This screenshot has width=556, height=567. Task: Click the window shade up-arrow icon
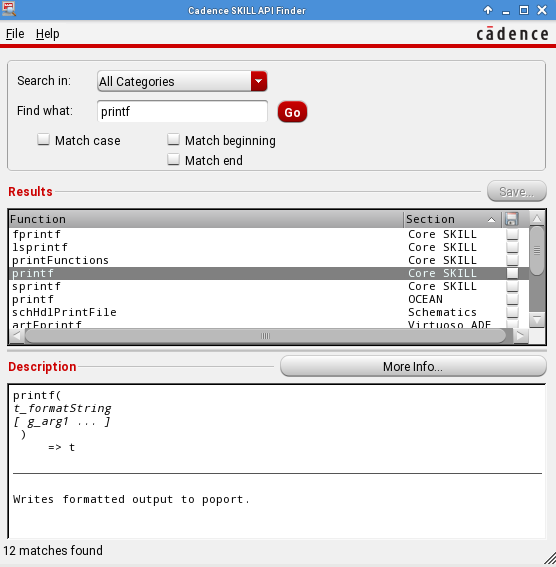[488, 10]
